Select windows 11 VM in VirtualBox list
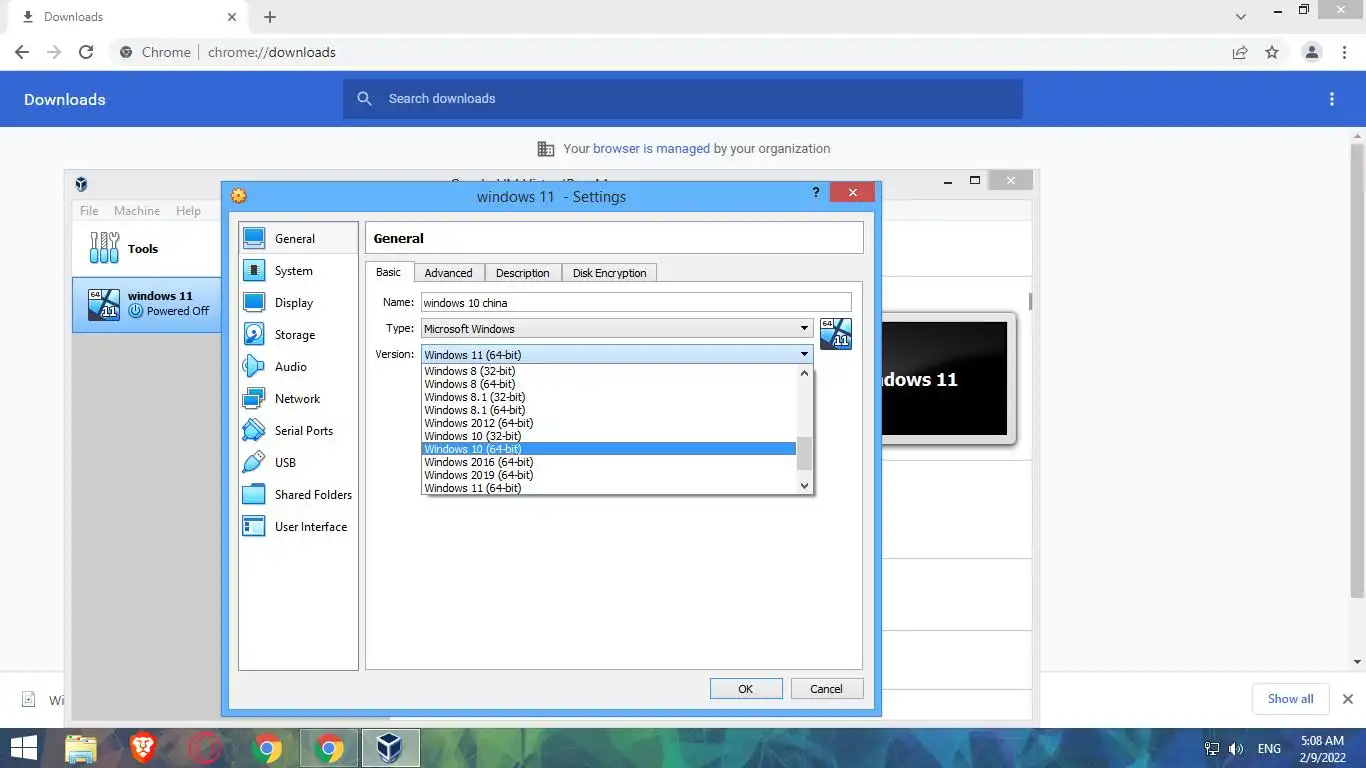The height and width of the screenshot is (768, 1366). pos(147,304)
